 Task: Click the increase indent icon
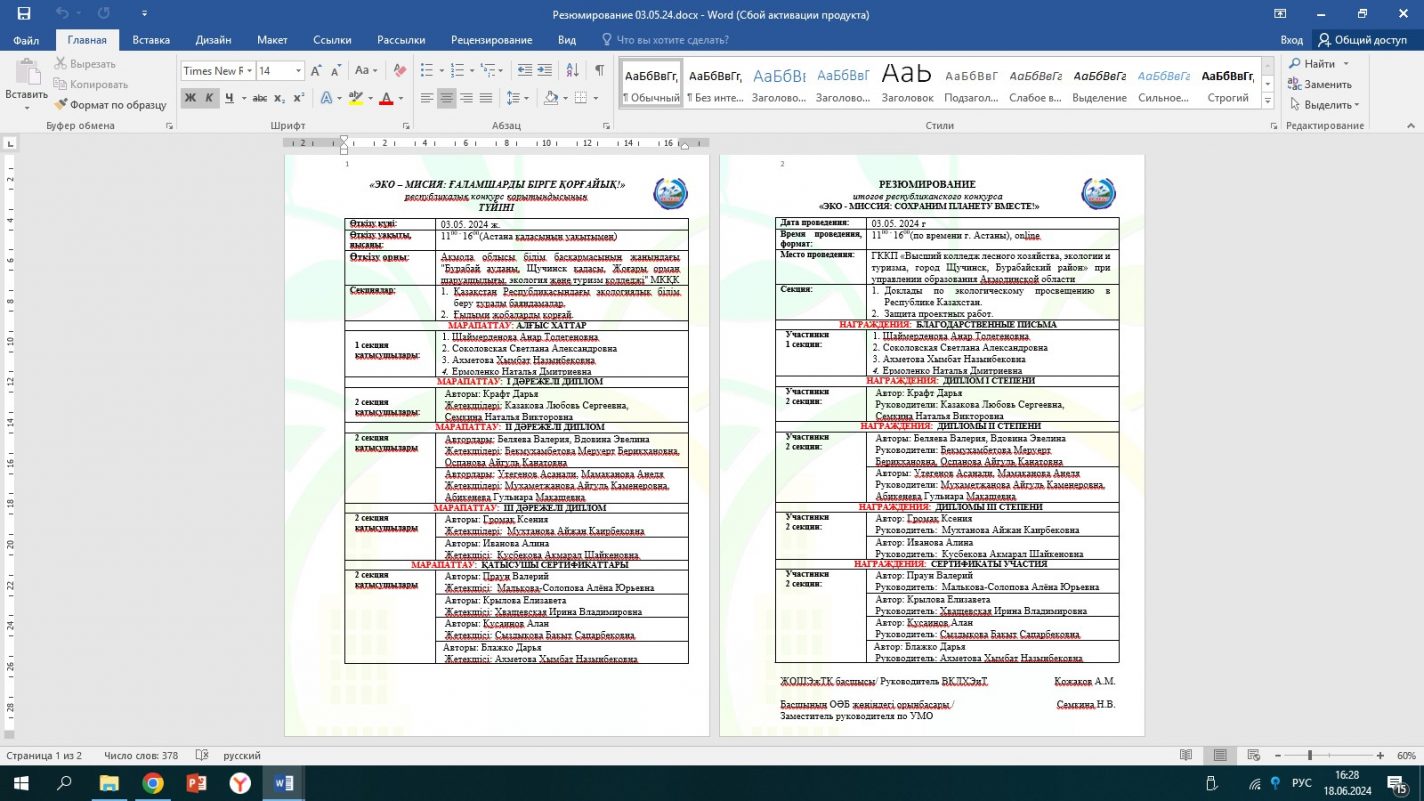click(x=545, y=71)
